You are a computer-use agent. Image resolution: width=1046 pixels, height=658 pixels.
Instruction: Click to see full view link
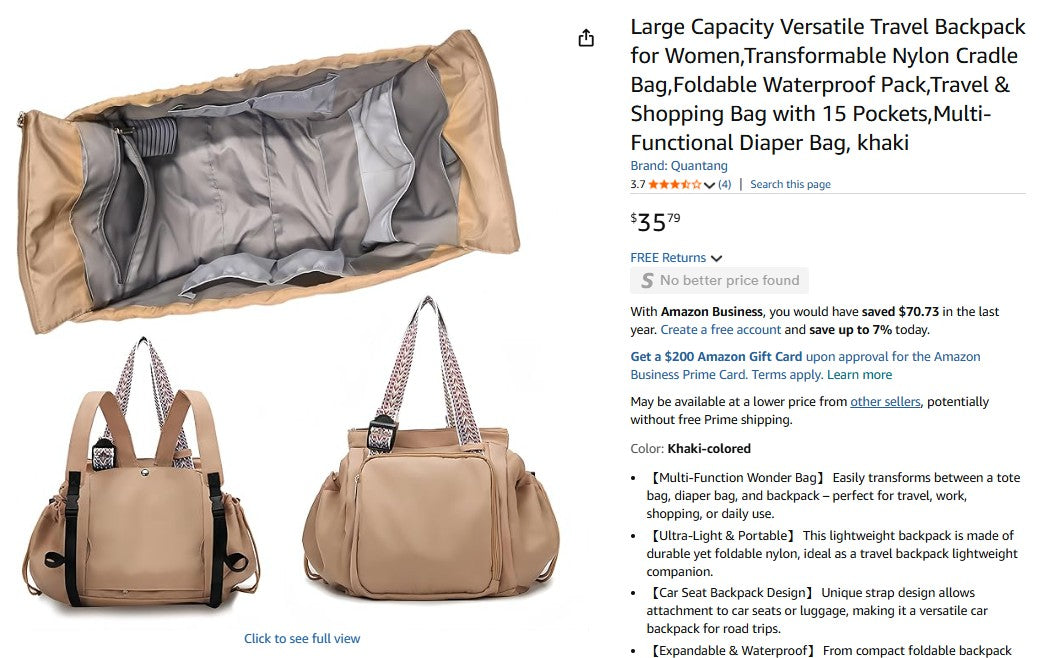pyautogui.click(x=302, y=639)
